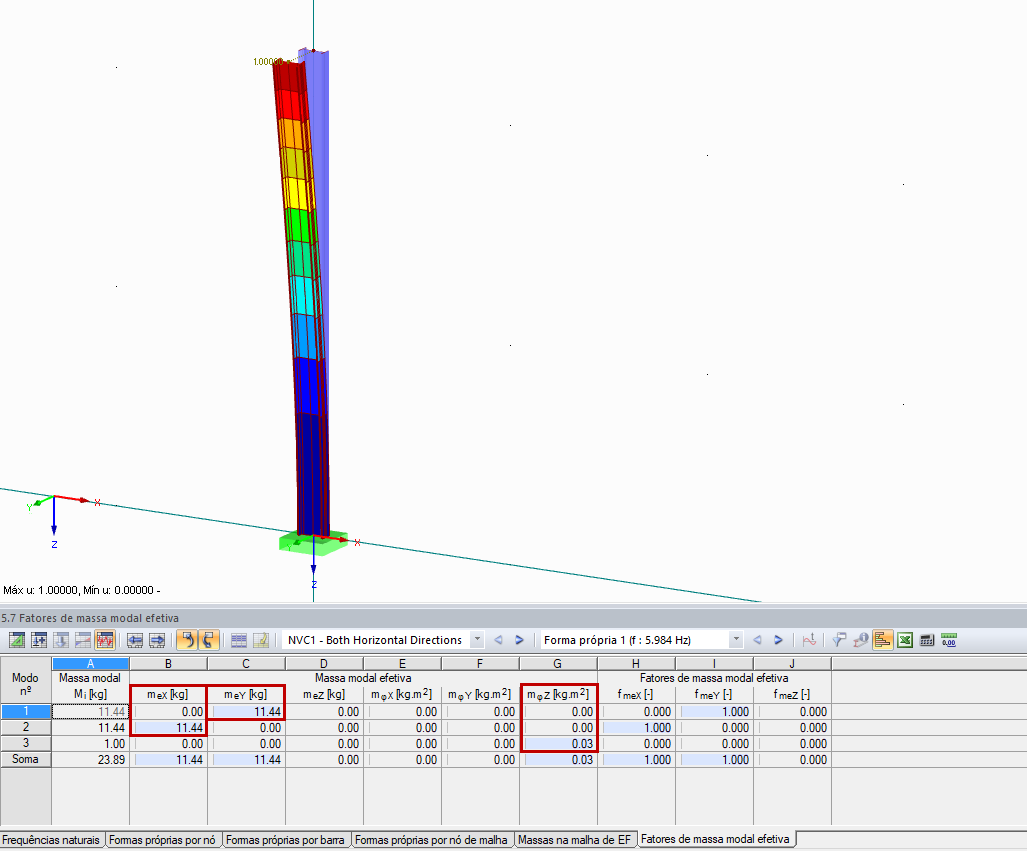This screenshot has width=1027, height=851.
Task: Click the Máx u / Mín u status text
Action: [82, 590]
